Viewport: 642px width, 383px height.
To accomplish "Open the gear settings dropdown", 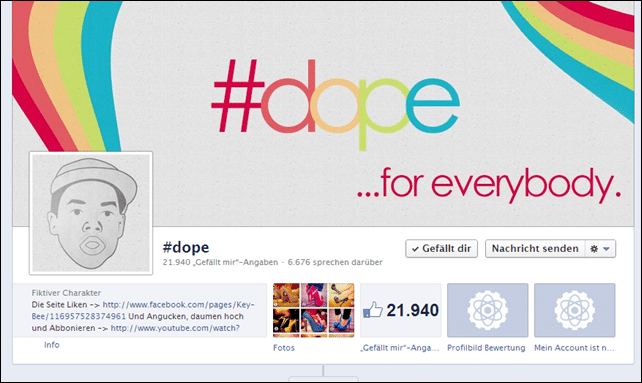I will (x=600, y=249).
